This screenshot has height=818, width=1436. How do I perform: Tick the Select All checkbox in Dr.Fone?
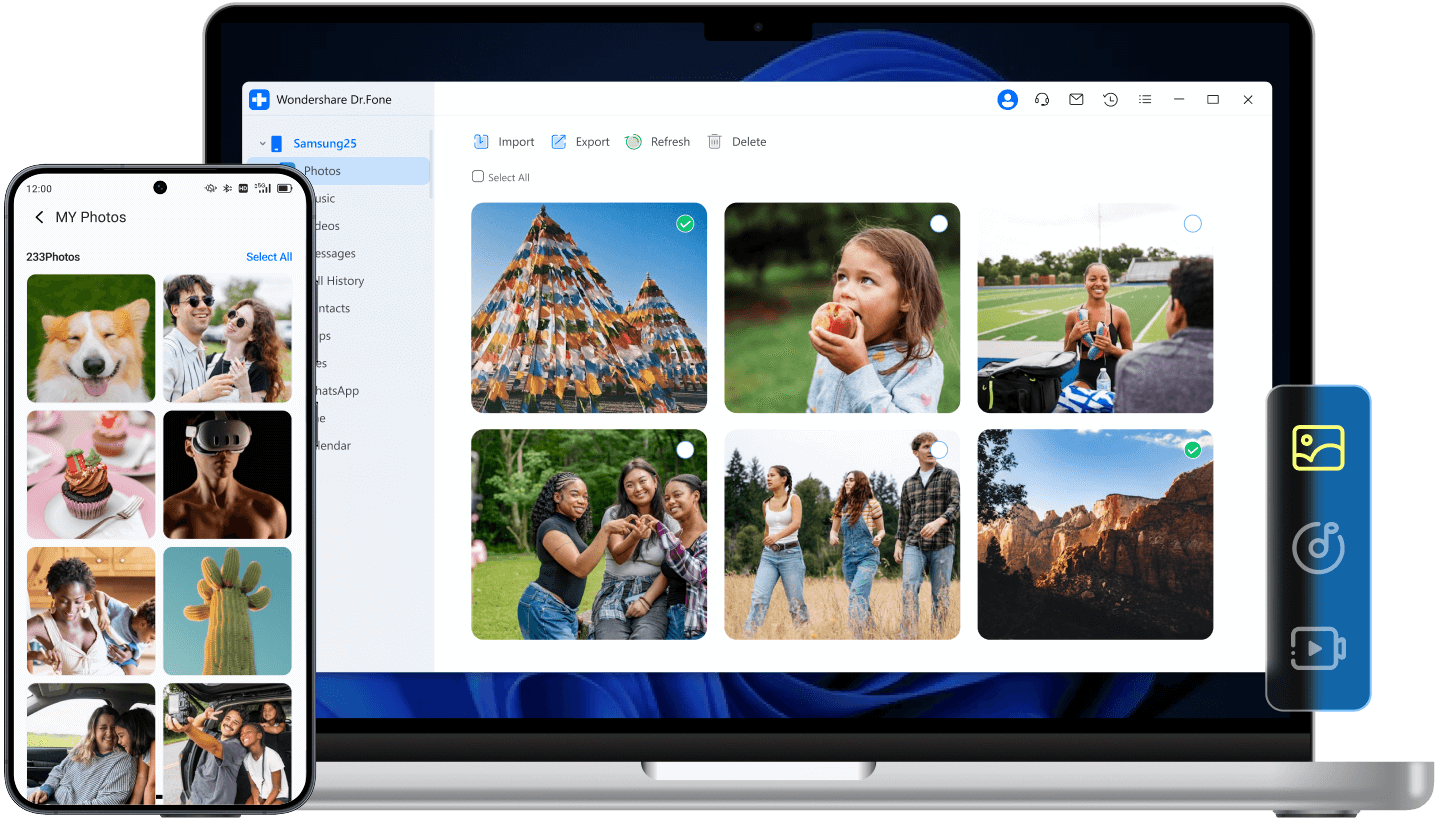(478, 177)
